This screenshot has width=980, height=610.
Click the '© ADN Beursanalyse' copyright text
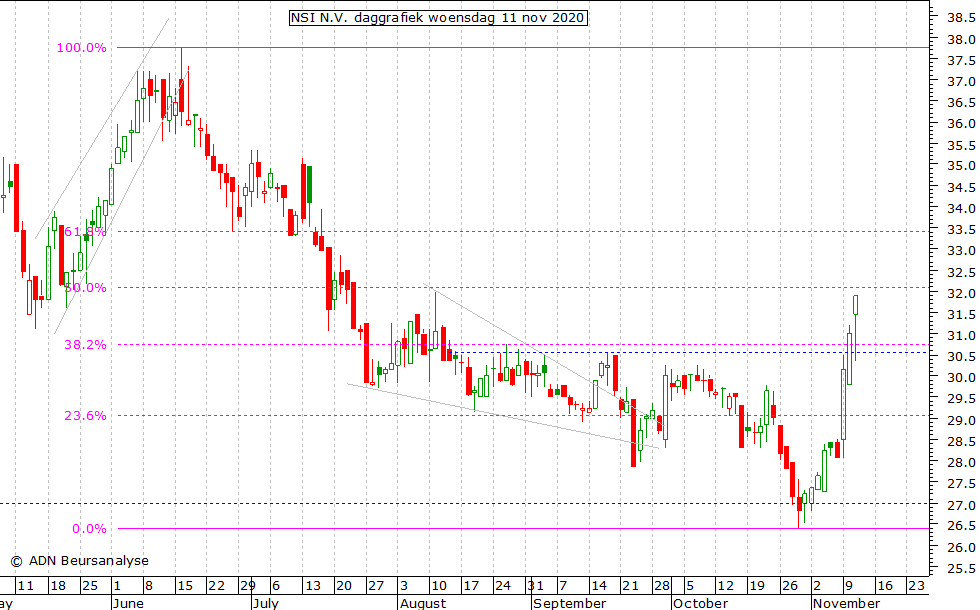click(x=79, y=561)
